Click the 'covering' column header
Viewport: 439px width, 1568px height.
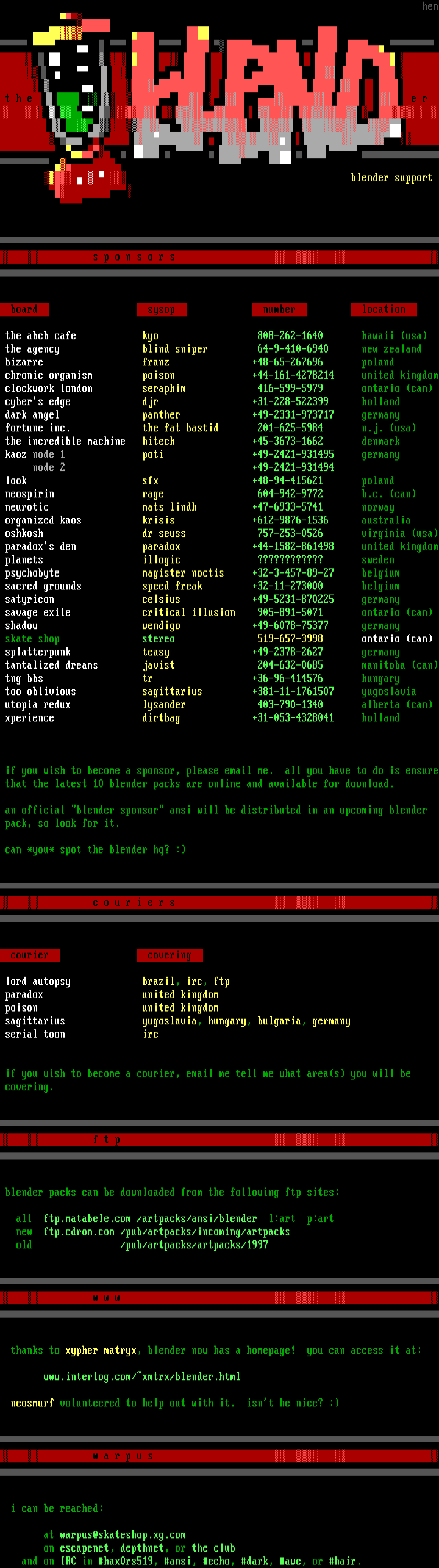(x=170, y=955)
